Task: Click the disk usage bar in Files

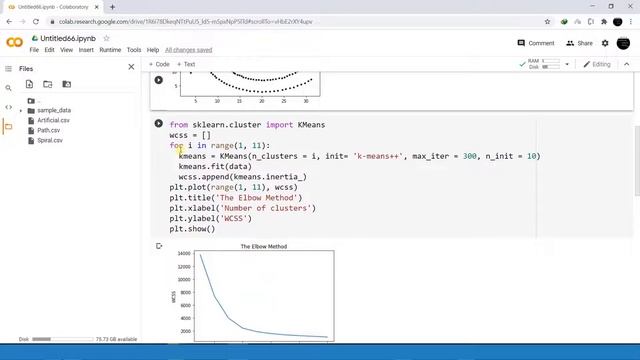Action: [62, 339]
